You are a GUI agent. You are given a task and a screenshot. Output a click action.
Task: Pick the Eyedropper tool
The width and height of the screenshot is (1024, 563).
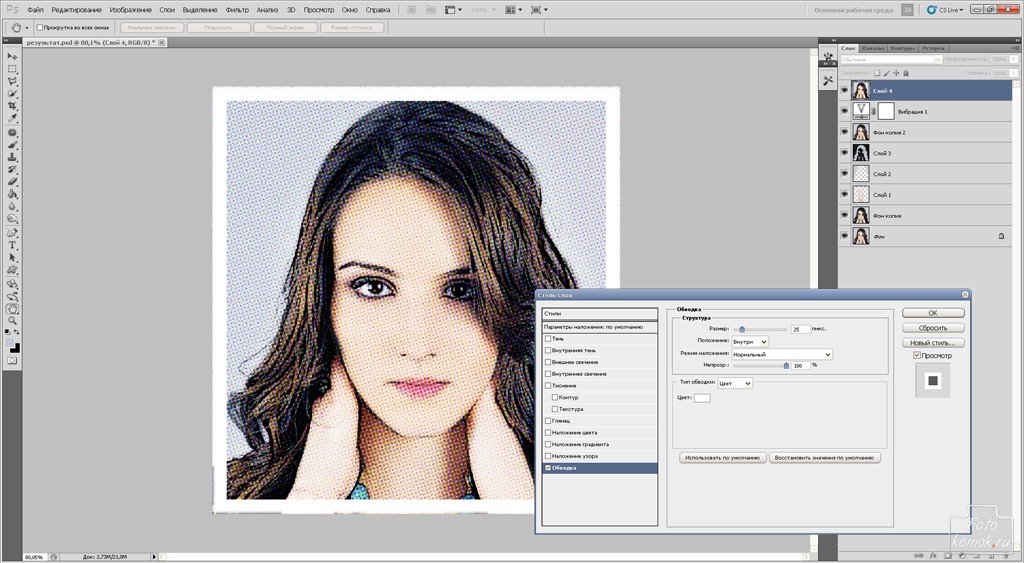[13, 118]
